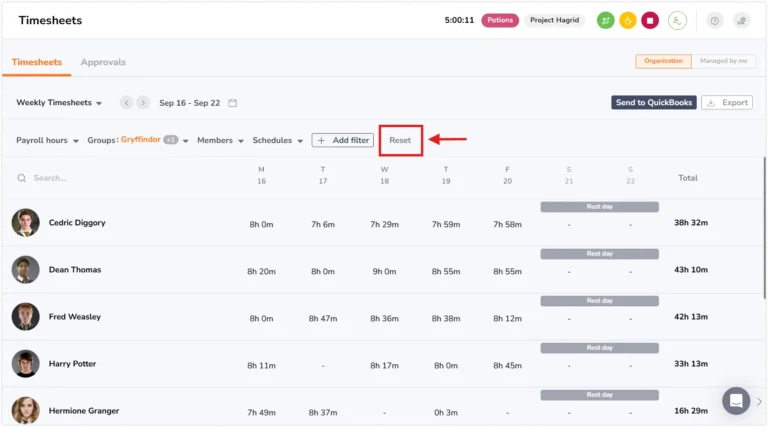
Task: Click the Friday 20 column header
Action: pyautogui.click(x=507, y=175)
